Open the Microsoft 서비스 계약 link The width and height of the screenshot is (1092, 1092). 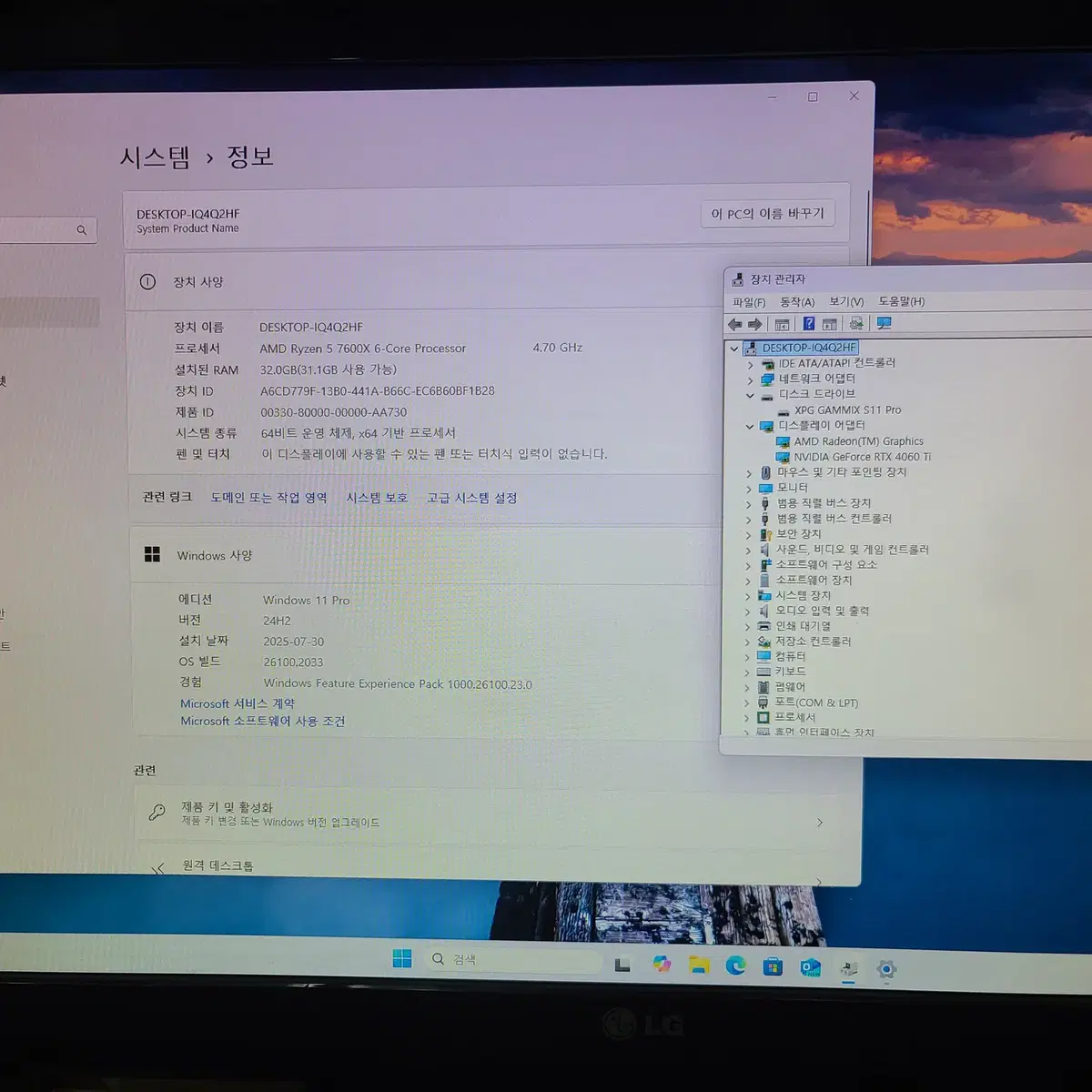coord(239,703)
